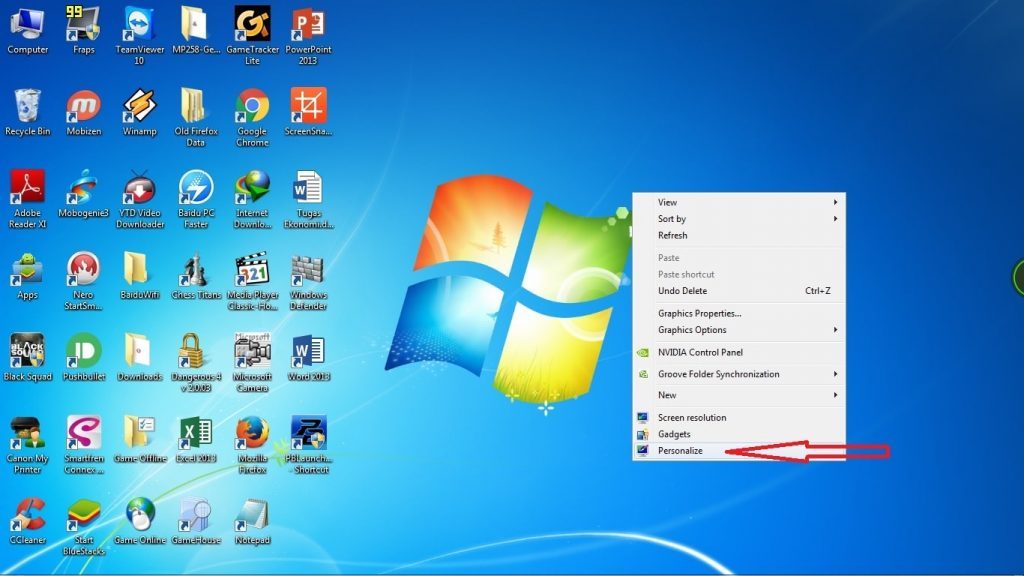
Task: Click the Chess Titans shortcut
Action: pos(196,269)
